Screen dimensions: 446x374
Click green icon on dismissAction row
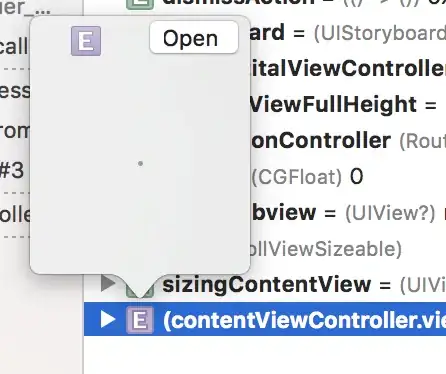pos(140,4)
